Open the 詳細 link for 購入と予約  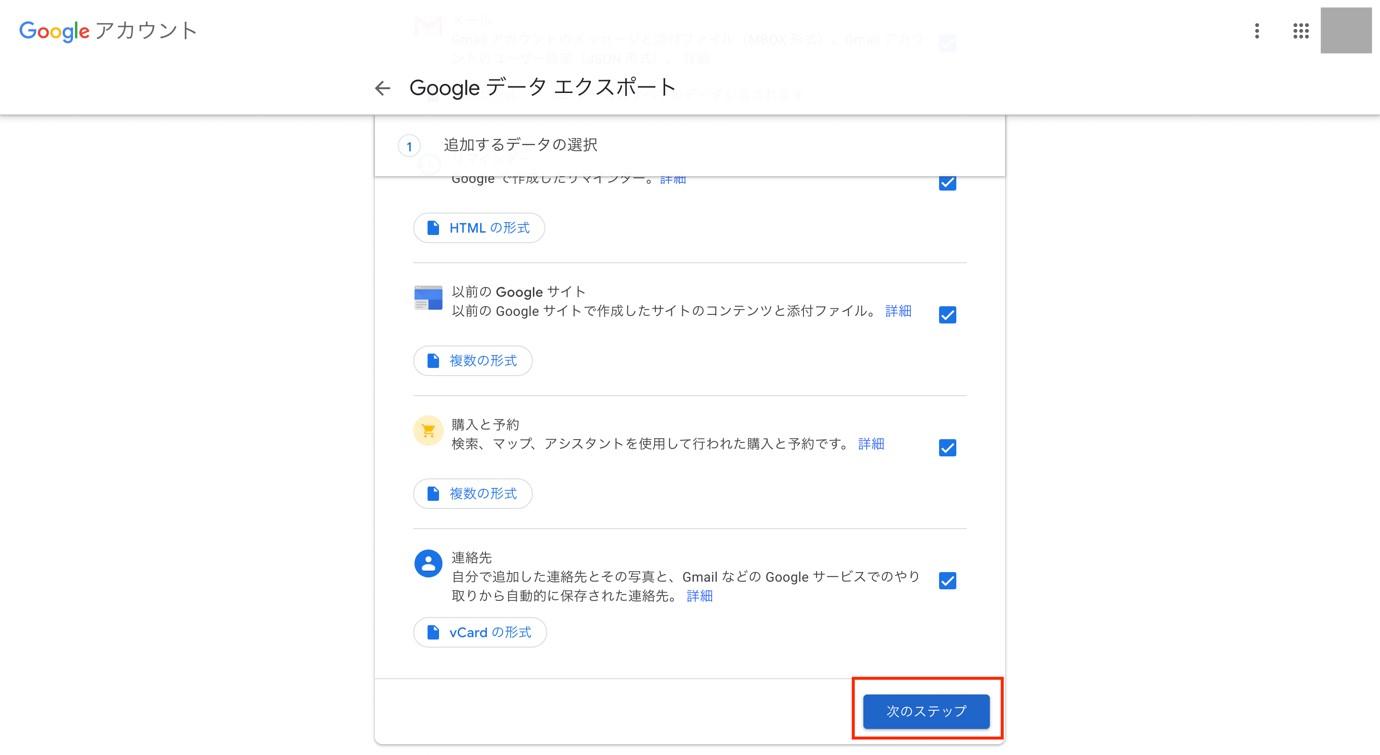871,443
